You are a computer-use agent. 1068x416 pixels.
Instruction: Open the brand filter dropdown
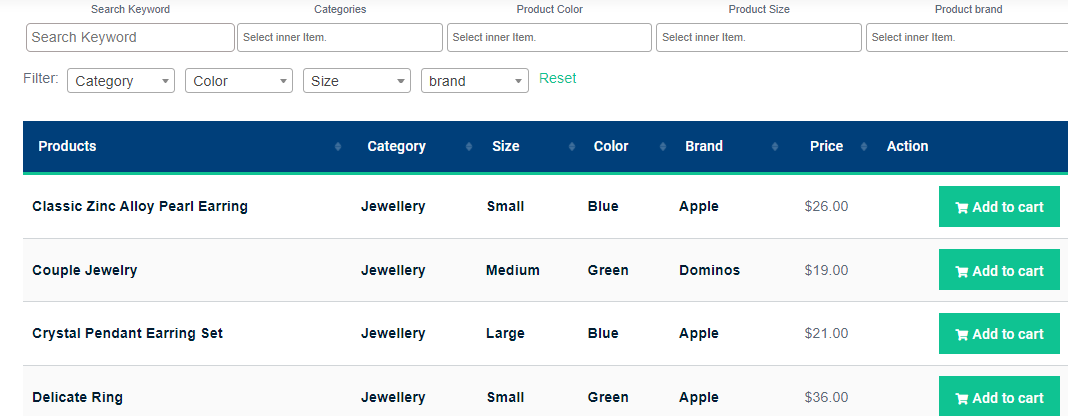(x=475, y=81)
